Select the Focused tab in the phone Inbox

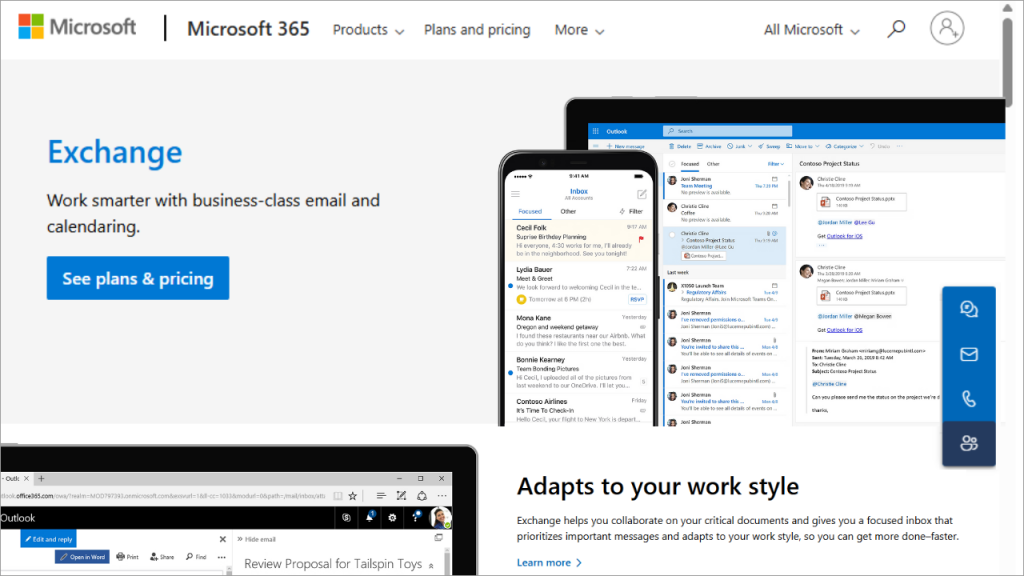click(x=530, y=212)
